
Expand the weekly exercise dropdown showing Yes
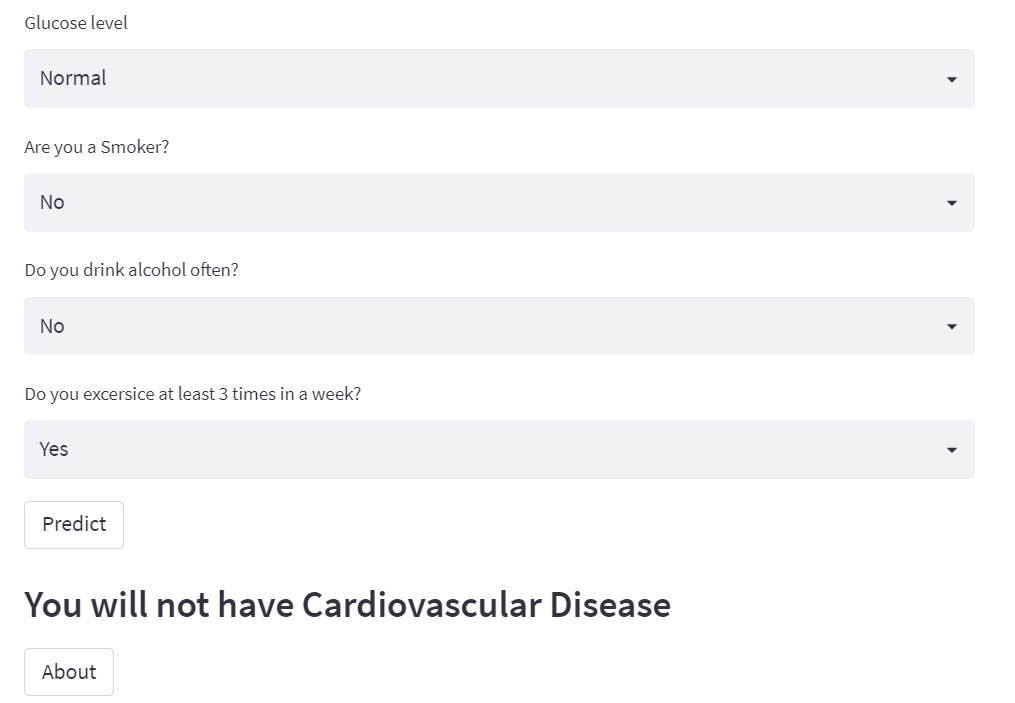coord(500,449)
